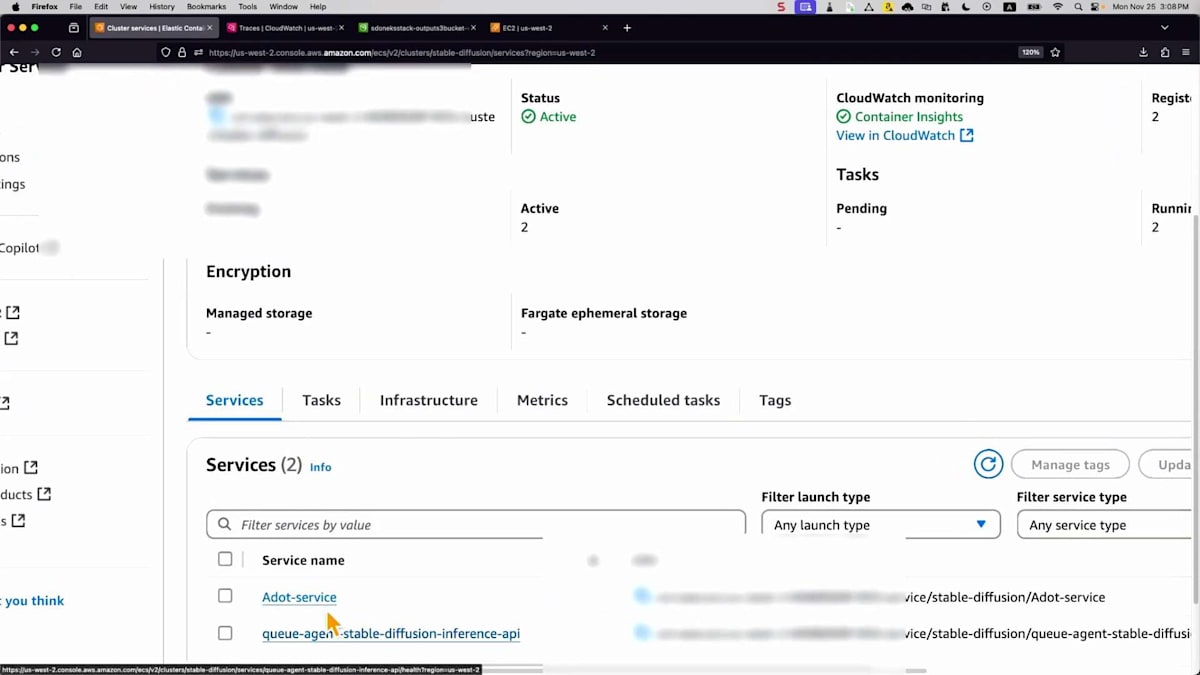Click the Container Insights check icon
The image size is (1200, 675).
point(843,117)
